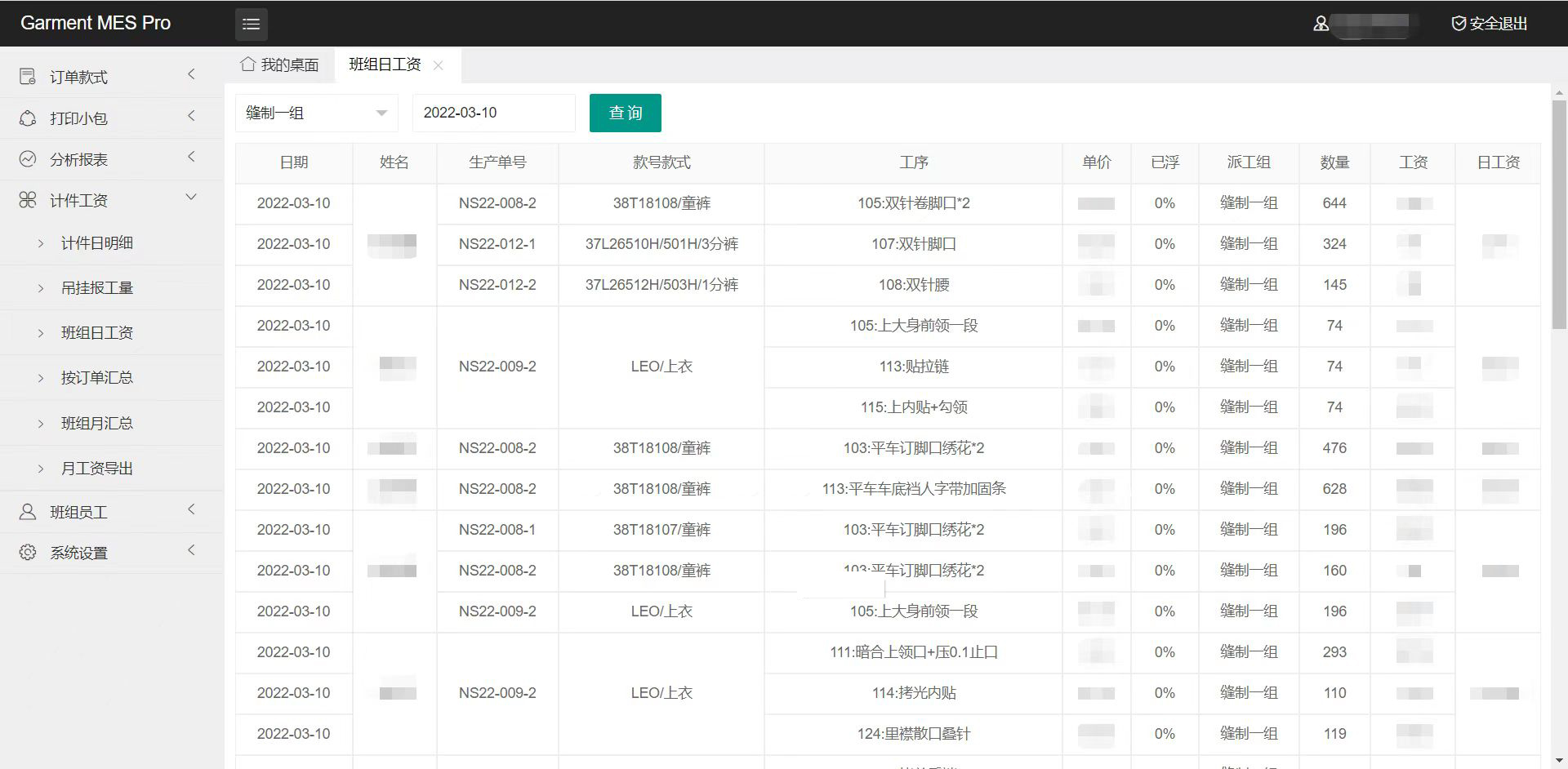This screenshot has width=1568, height=769.
Task: Click the 计件工资 grid icon
Action: coord(28,200)
